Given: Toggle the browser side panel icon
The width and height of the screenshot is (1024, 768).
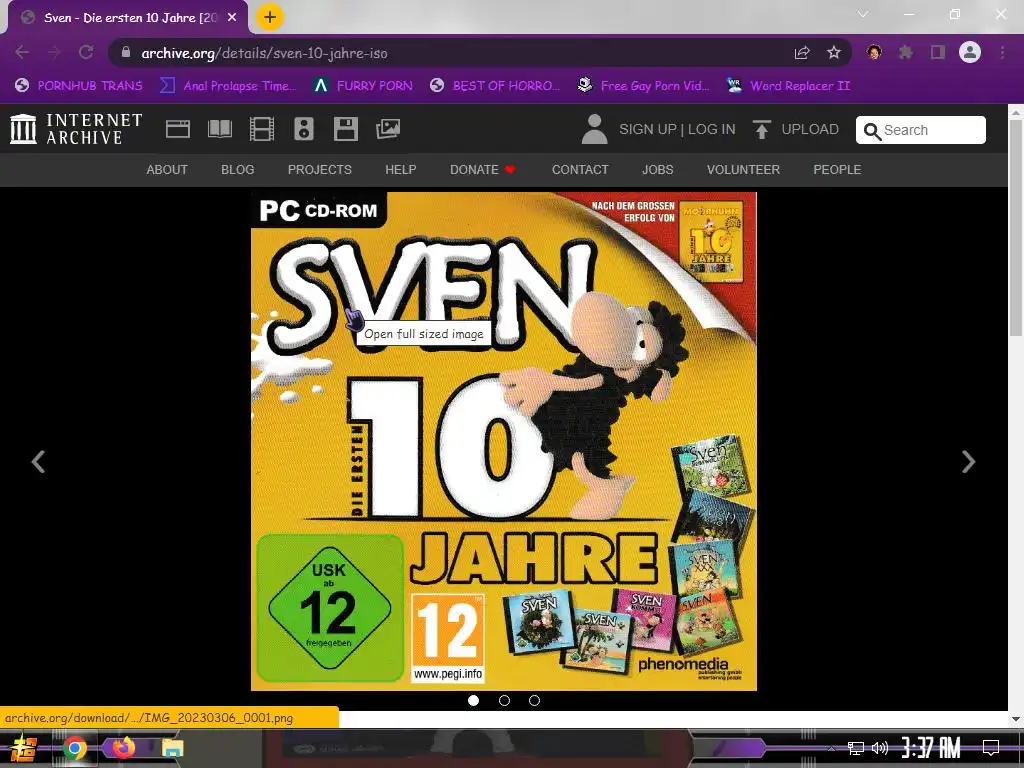Looking at the screenshot, I should pyautogui.click(x=938, y=52).
